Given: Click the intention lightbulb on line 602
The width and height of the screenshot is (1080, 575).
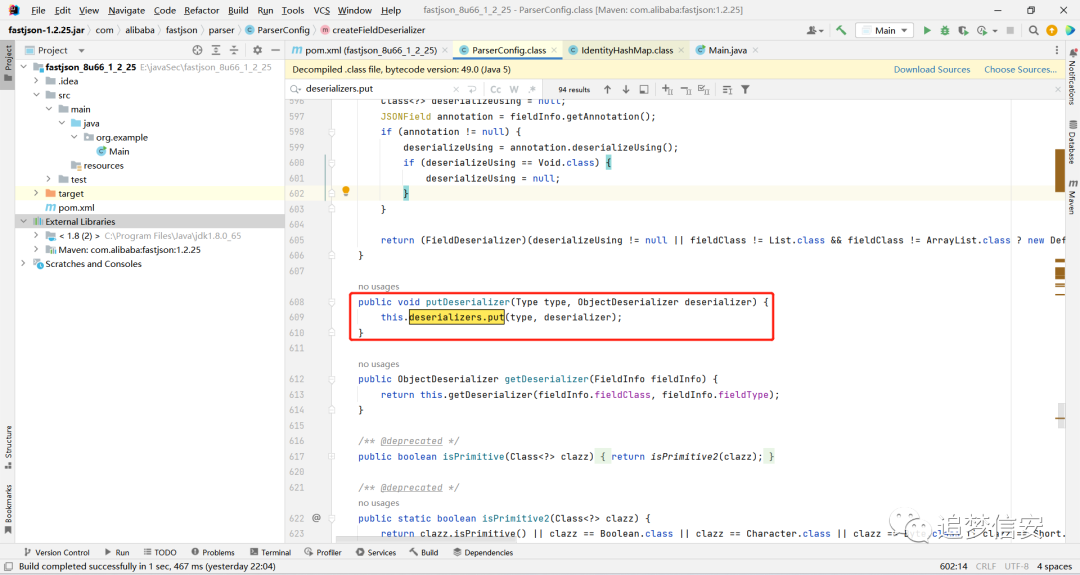Looking at the screenshot, I should click(346, 191).
